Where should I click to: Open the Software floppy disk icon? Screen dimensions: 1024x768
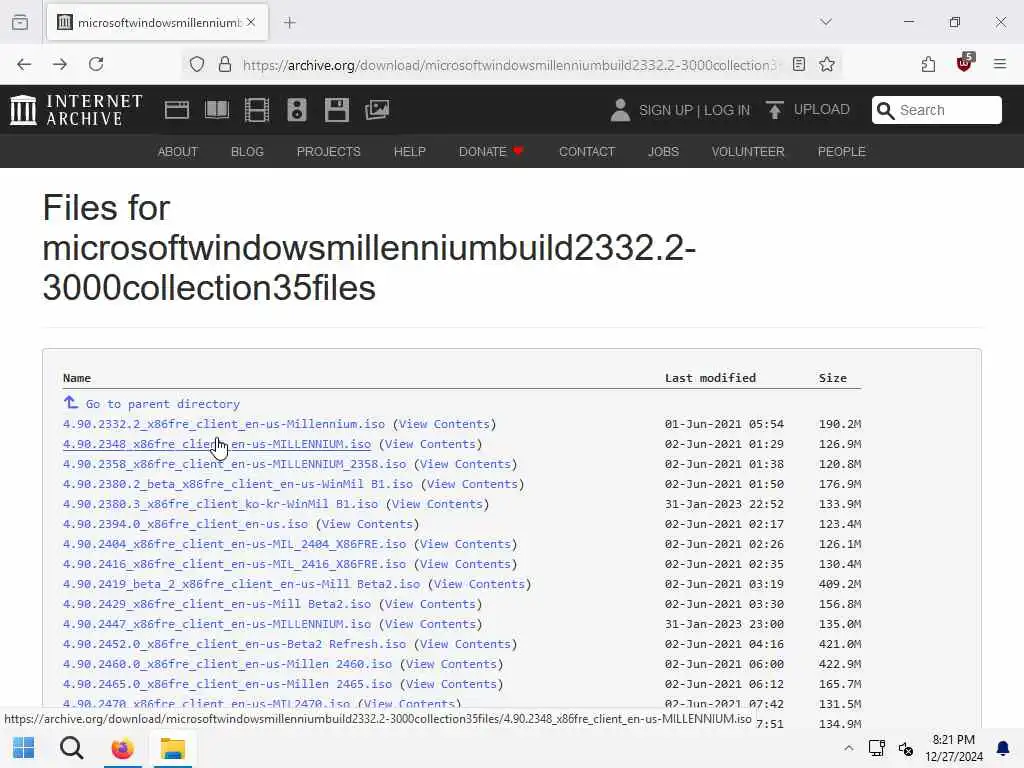[337, 110]
